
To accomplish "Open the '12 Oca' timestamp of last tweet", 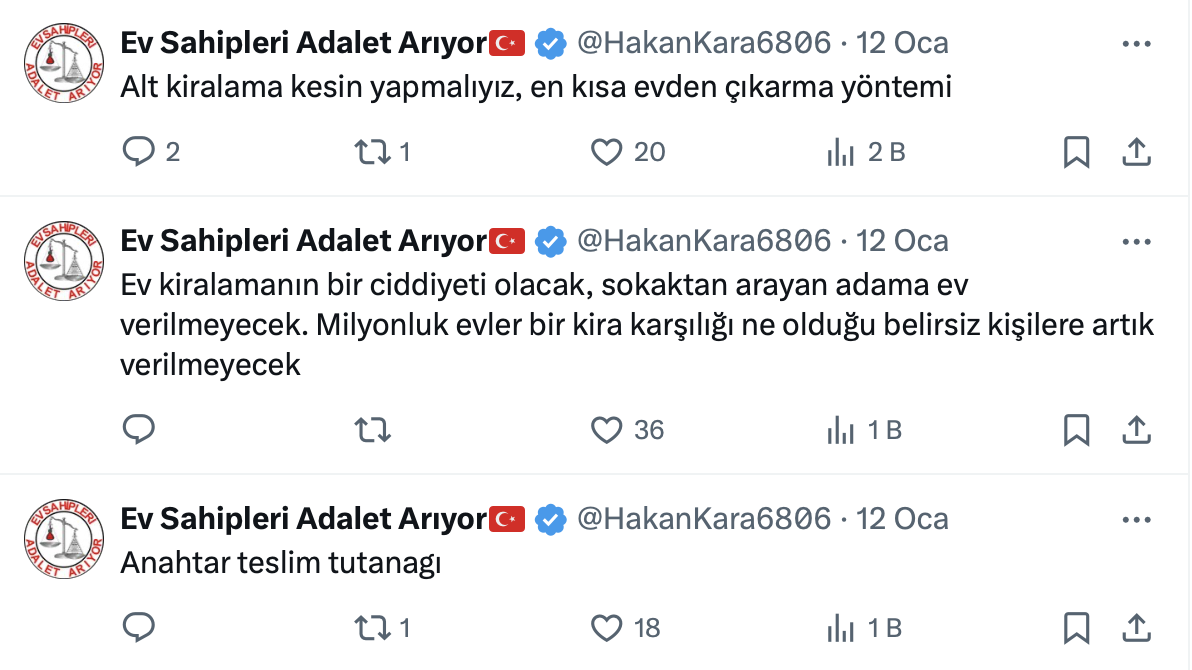I will coord(903,519).
